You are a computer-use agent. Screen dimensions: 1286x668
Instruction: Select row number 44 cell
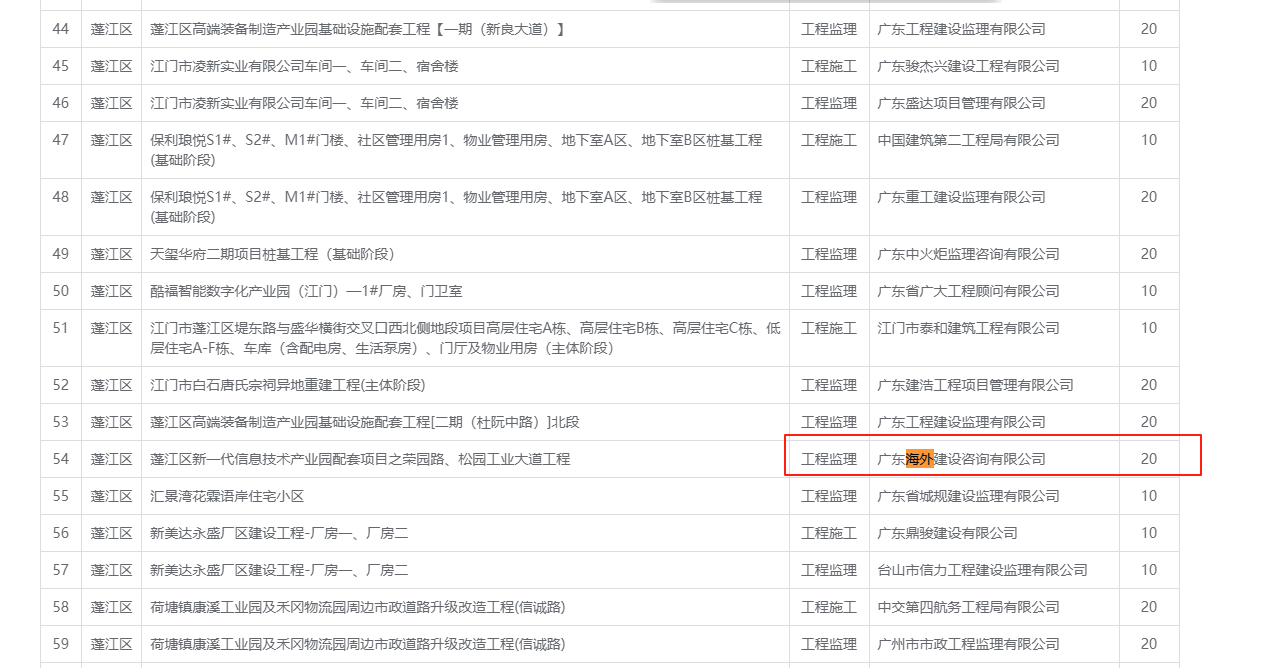tap(61, 29)
